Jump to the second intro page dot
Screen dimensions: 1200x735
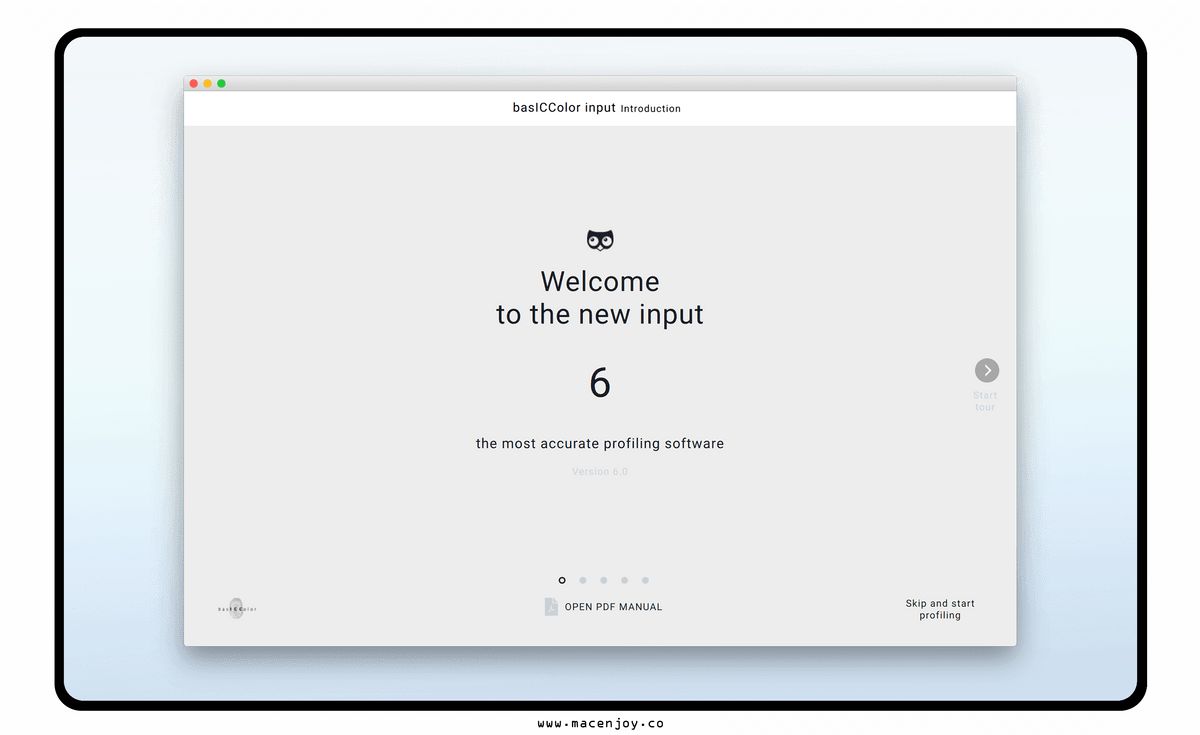[583, 580]
